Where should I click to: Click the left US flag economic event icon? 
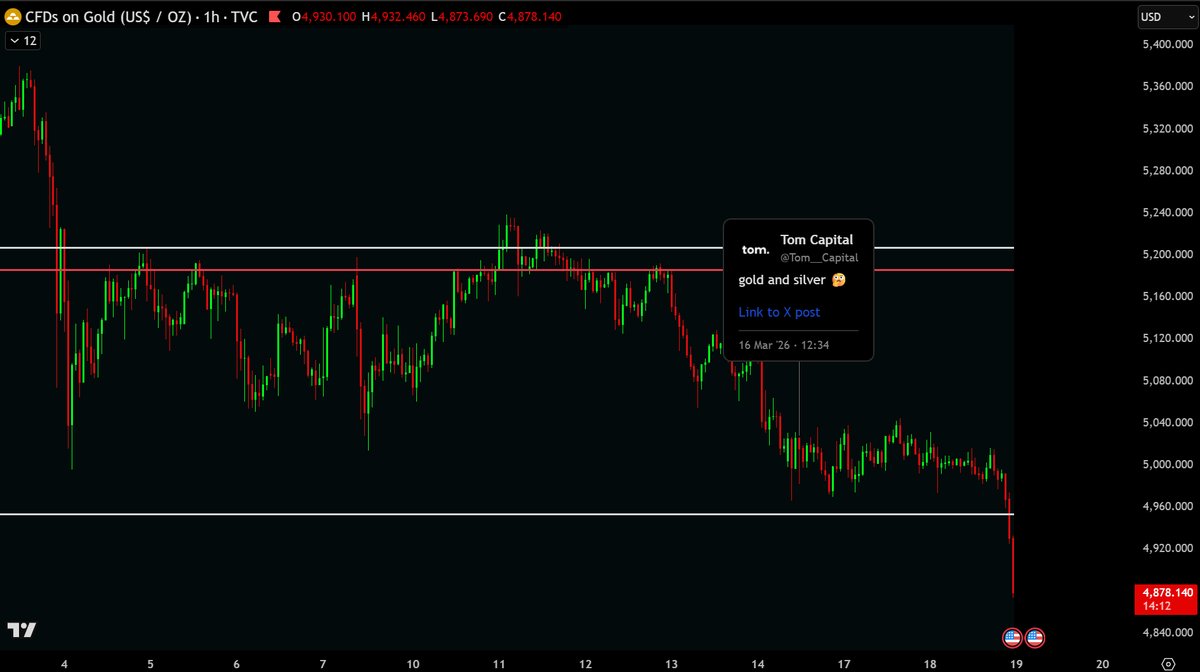pos(1012,637)
